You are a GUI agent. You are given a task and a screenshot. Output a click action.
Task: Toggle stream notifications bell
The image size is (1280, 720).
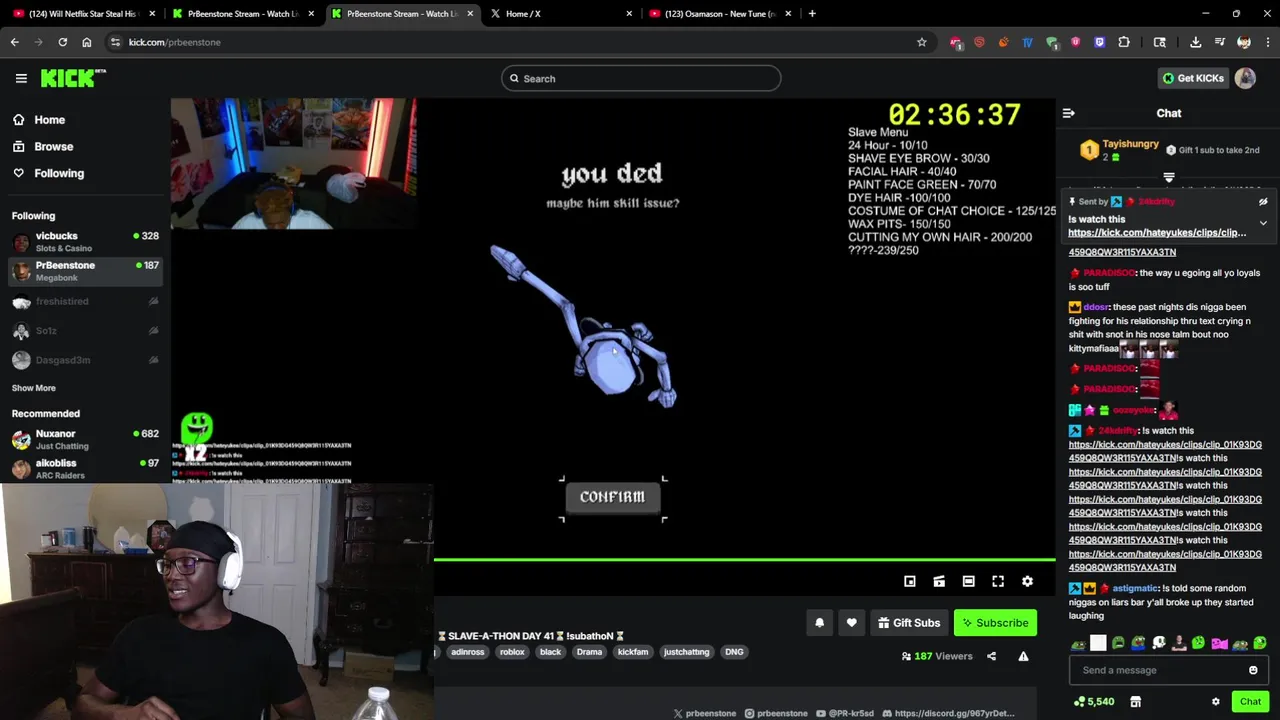819,623
